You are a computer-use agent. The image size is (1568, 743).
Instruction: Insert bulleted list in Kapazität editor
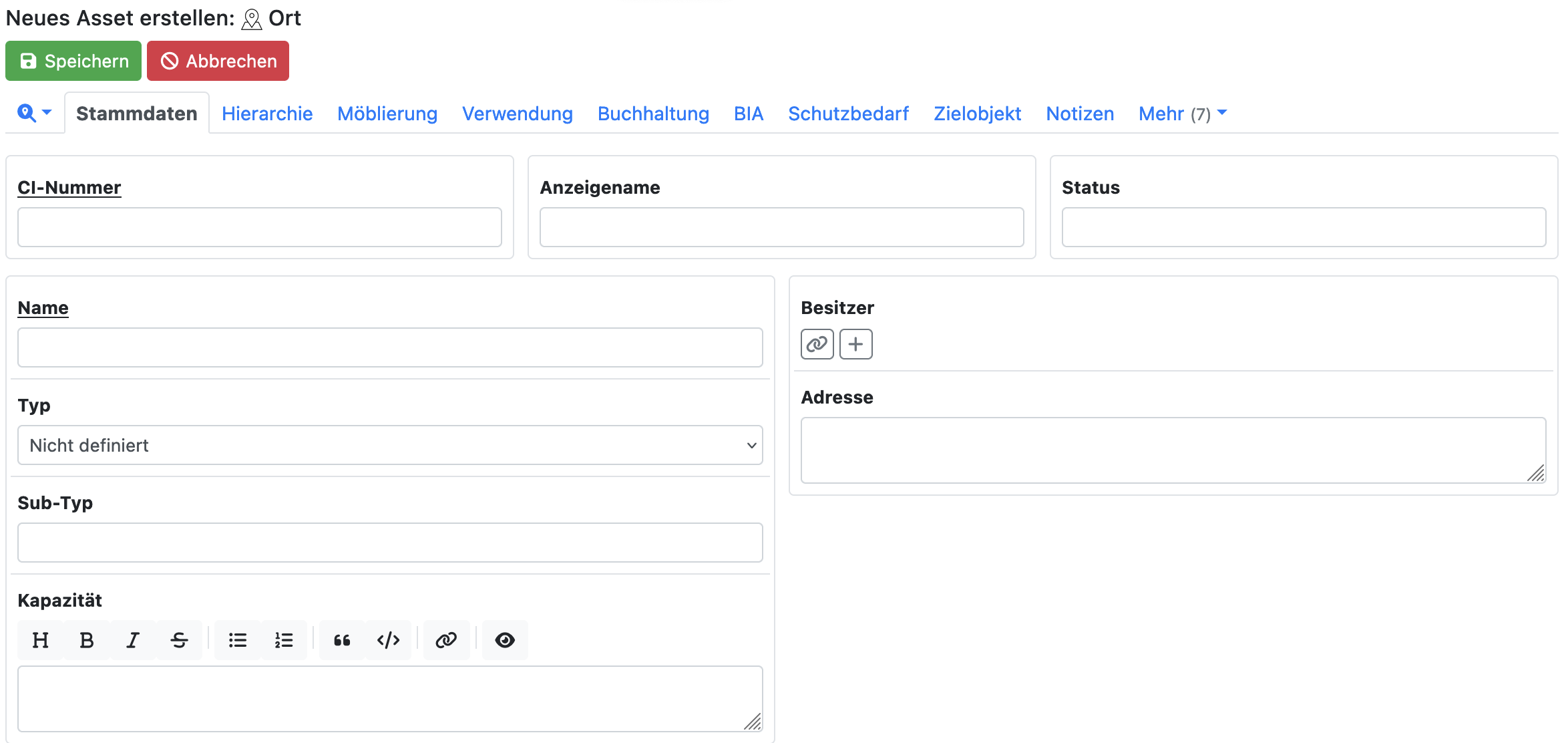[x=238, y=640]
